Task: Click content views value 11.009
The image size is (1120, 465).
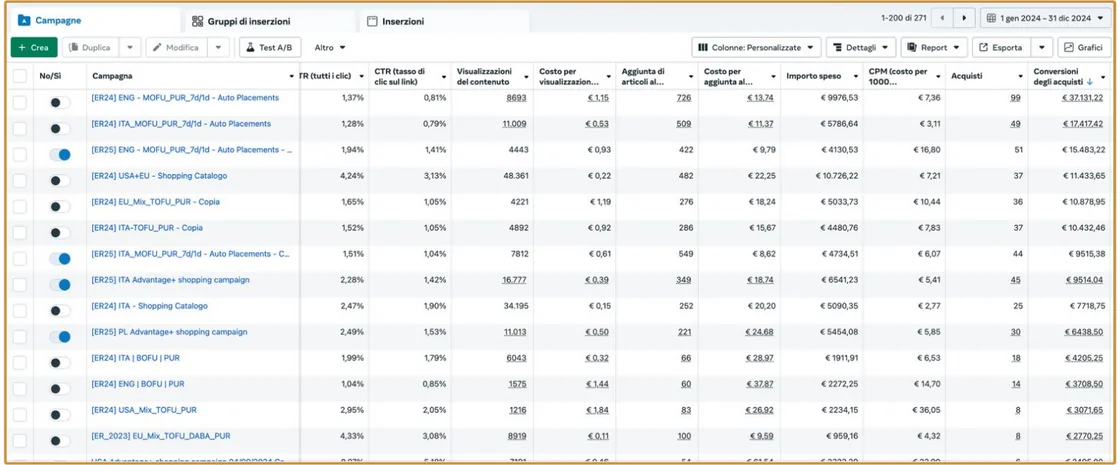Action: pyautogui.click(x=514, y=124)
